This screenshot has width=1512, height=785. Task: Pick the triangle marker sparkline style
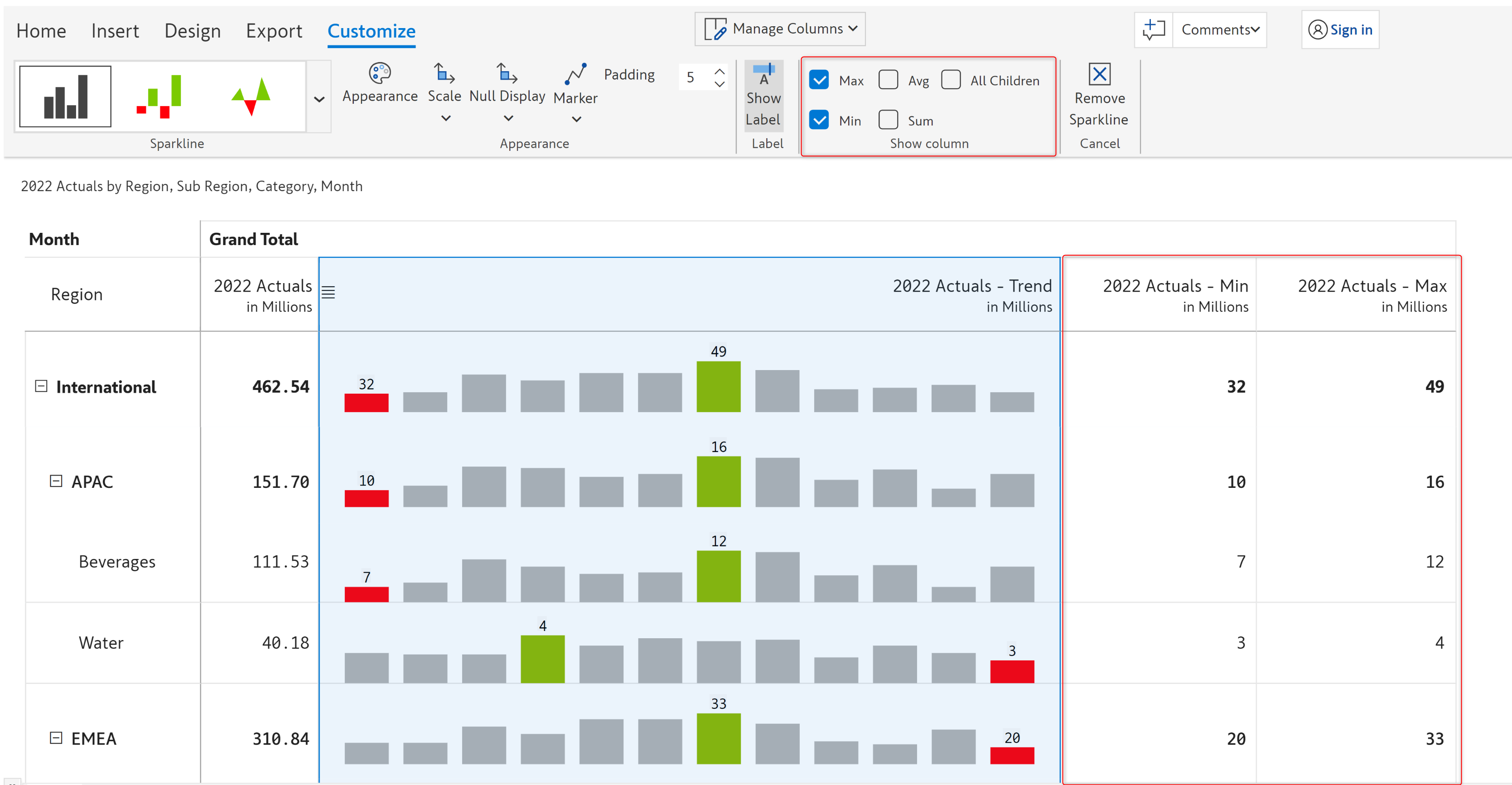tap(251, 96)
